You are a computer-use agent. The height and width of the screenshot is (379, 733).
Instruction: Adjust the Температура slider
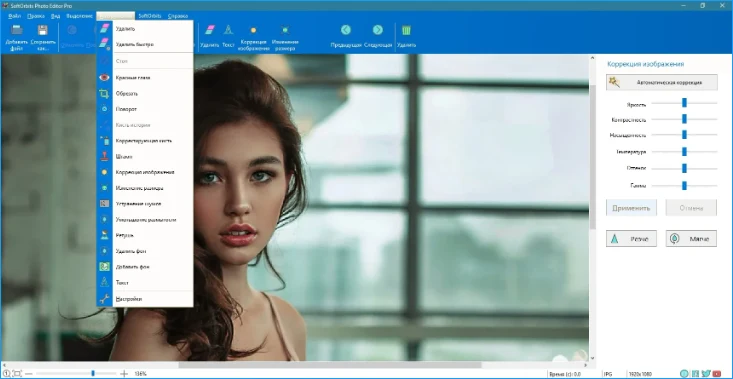pyautogui.click(x=684, y=151)
